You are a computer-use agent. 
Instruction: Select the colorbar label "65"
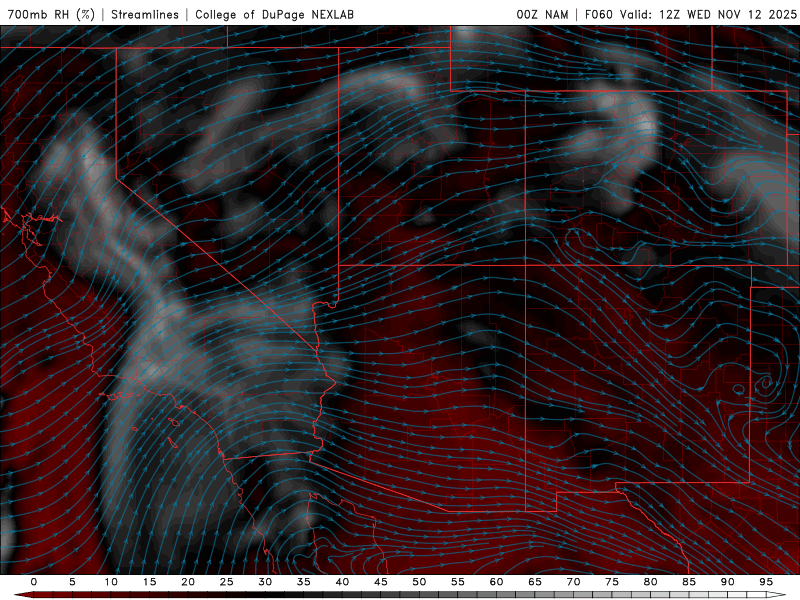pos(535,582)
